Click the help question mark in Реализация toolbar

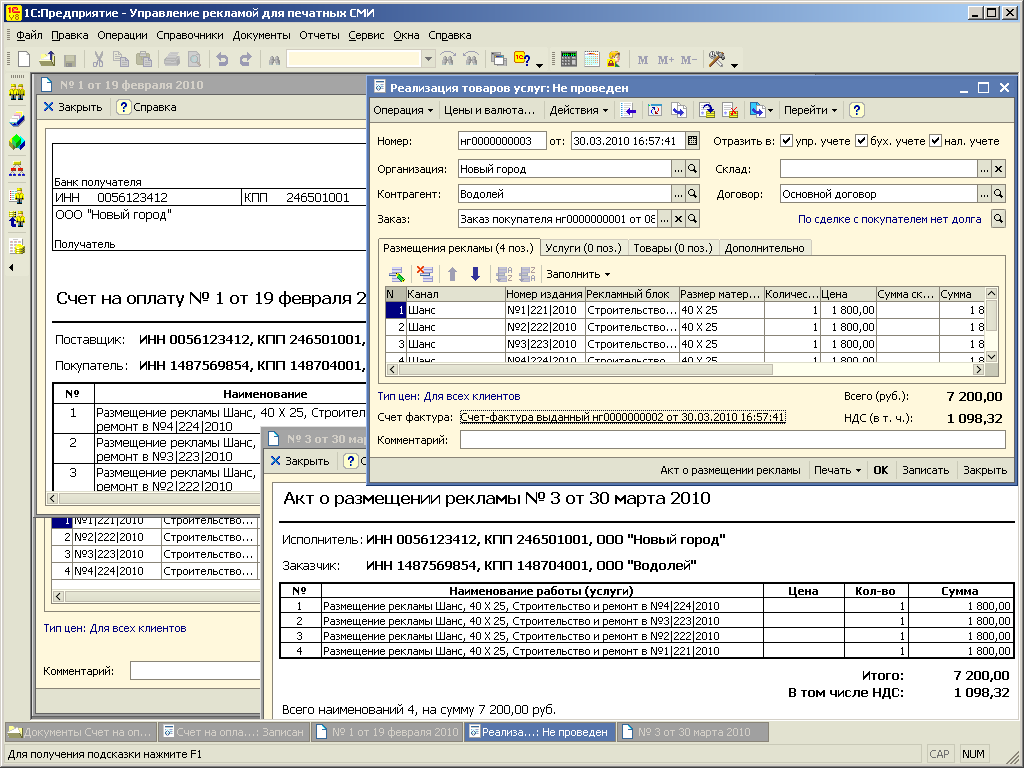(x=856, y=110)
